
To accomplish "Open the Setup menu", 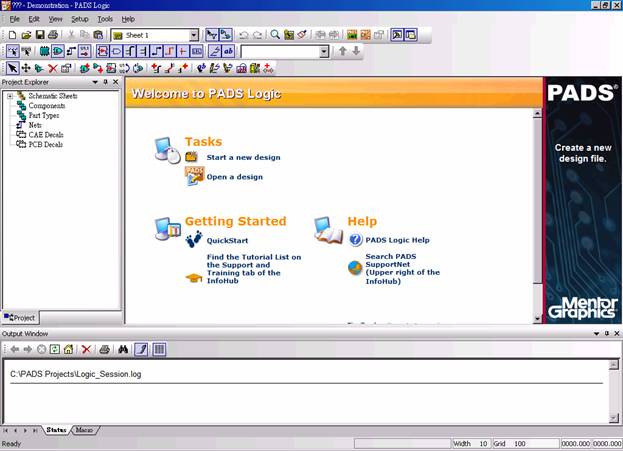I will click(79, 19).
